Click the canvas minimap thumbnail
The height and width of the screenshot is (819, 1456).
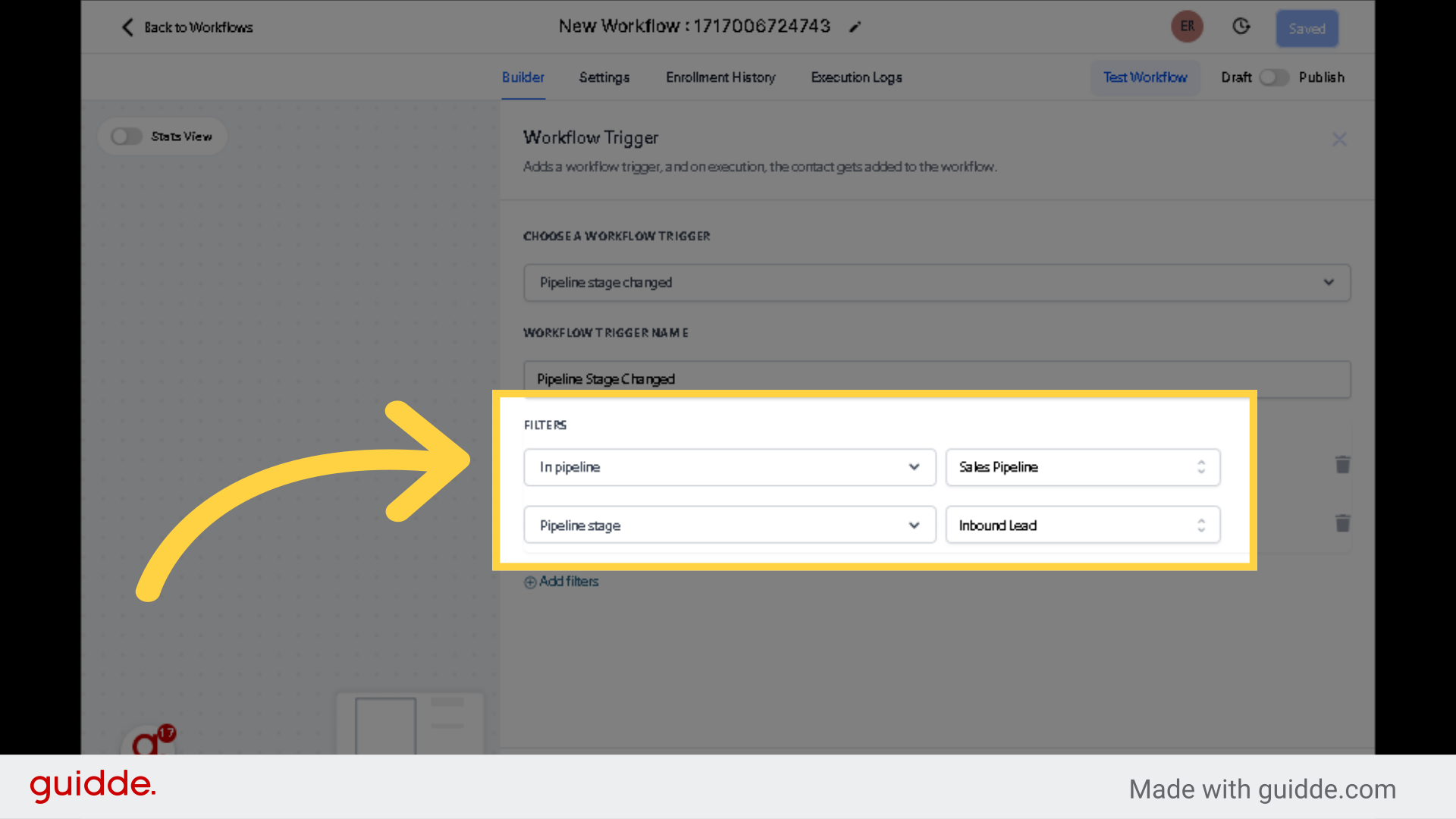(x=410, y=723)
